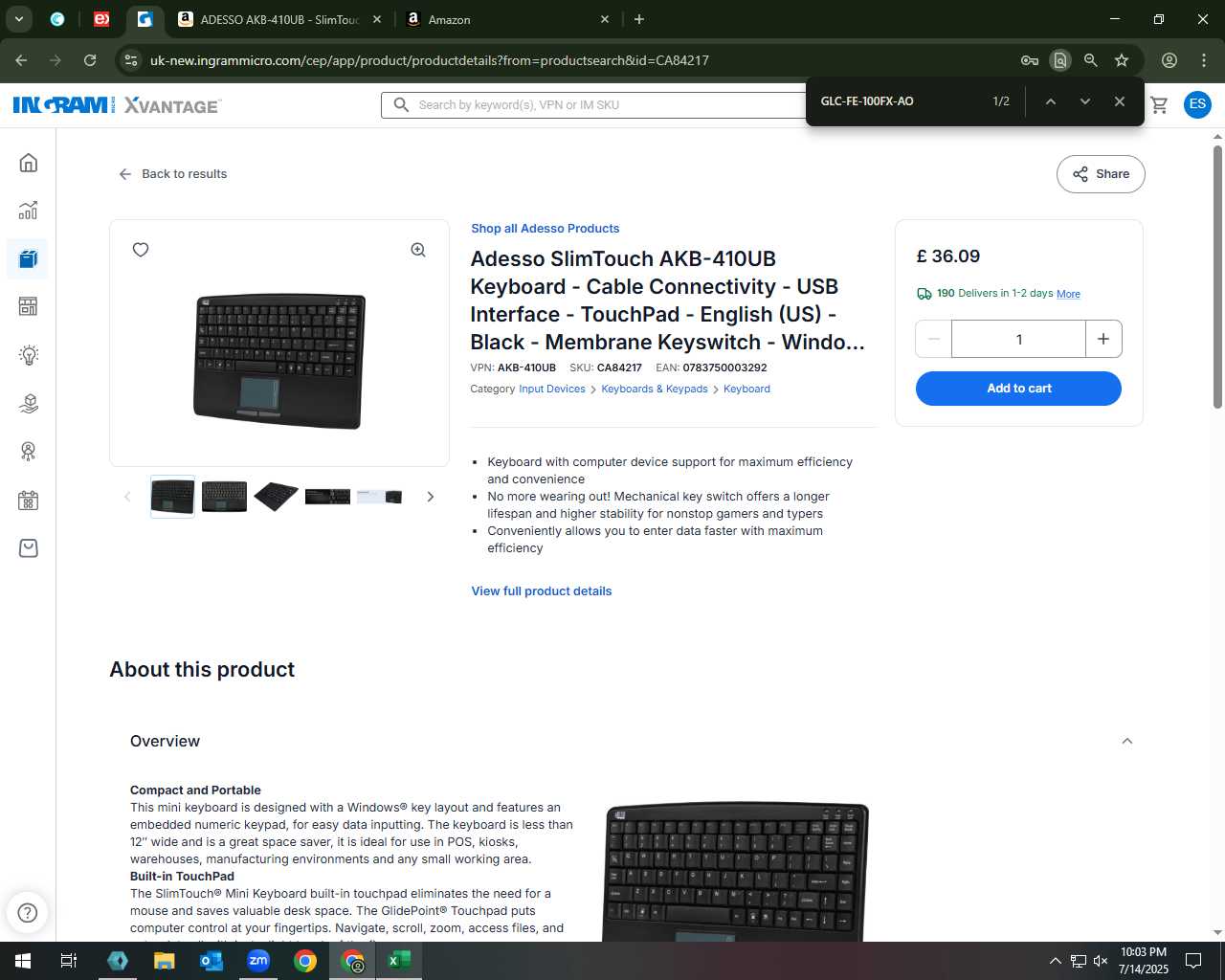Screen dimensions: 1225x980
Task: Increase quantity with the plus button
Action: 1103,339
